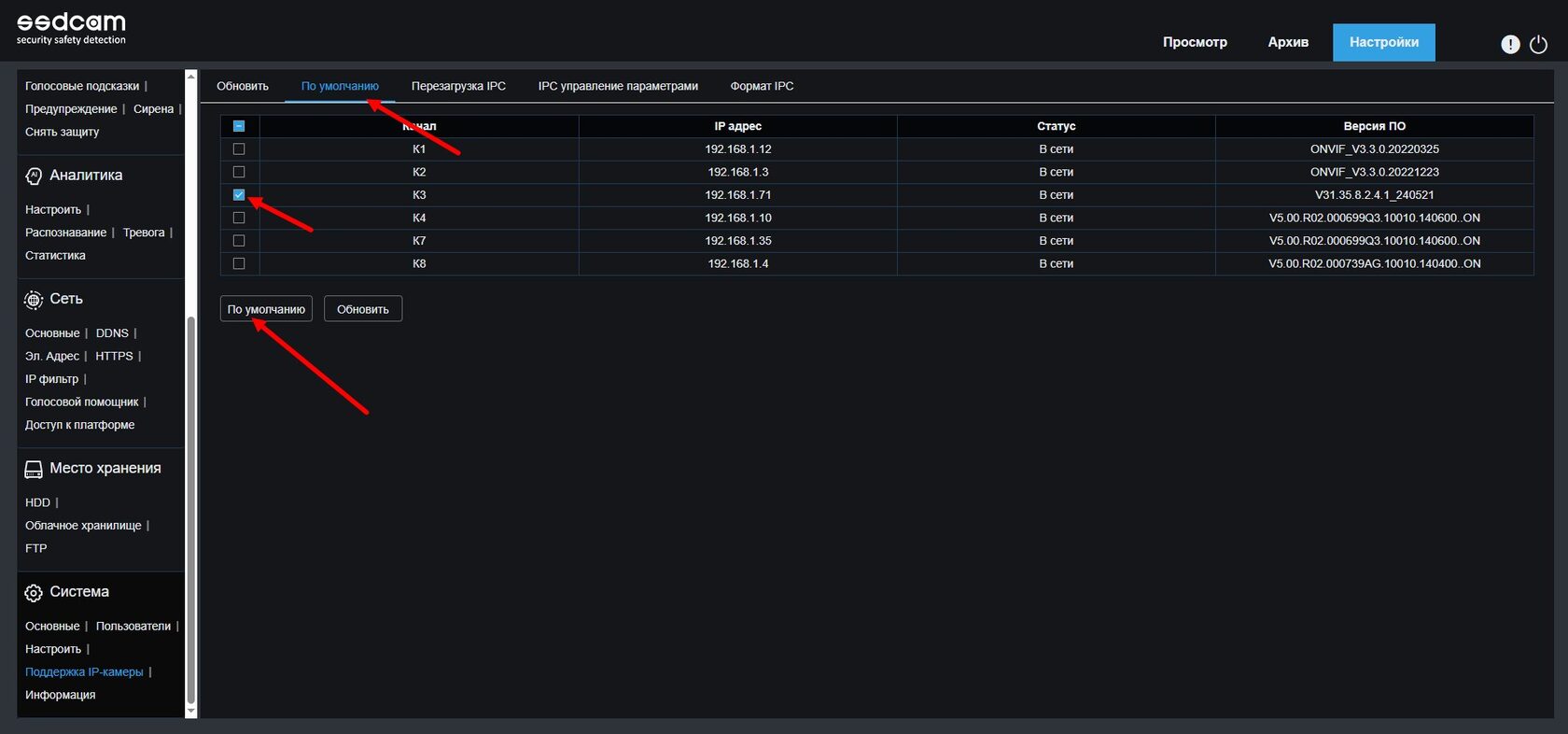The image size is (1568, 734).
Task: Open Настроить under Аналитика
Action: (53, 210)
